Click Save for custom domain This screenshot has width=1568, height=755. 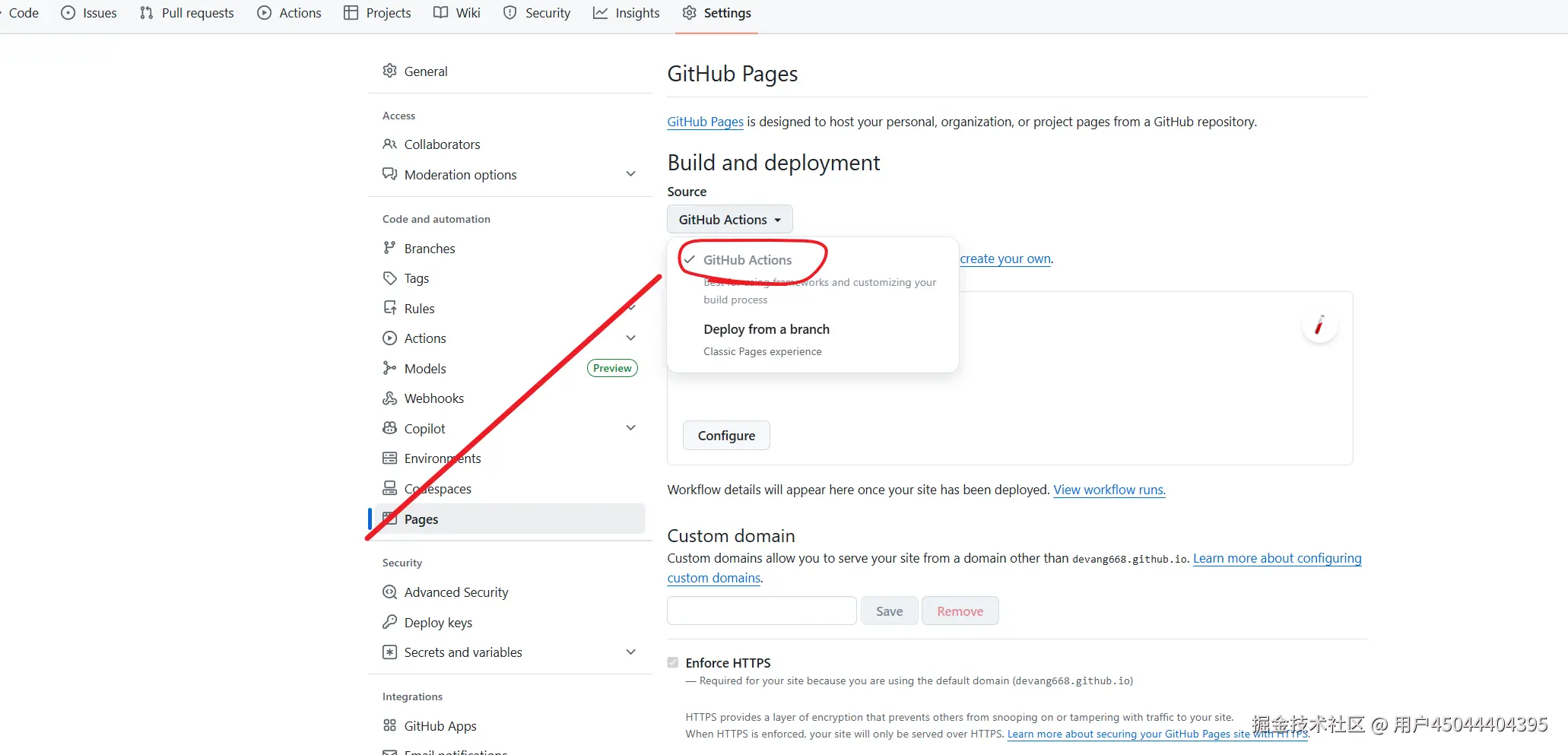click(x=889, y=611)
